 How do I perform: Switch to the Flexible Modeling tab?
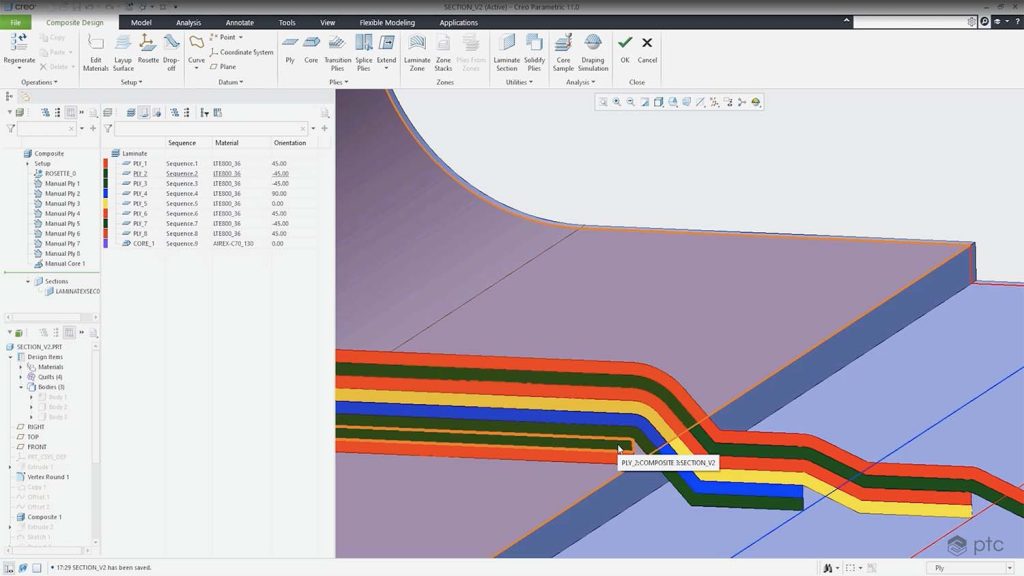coord(390,22)
